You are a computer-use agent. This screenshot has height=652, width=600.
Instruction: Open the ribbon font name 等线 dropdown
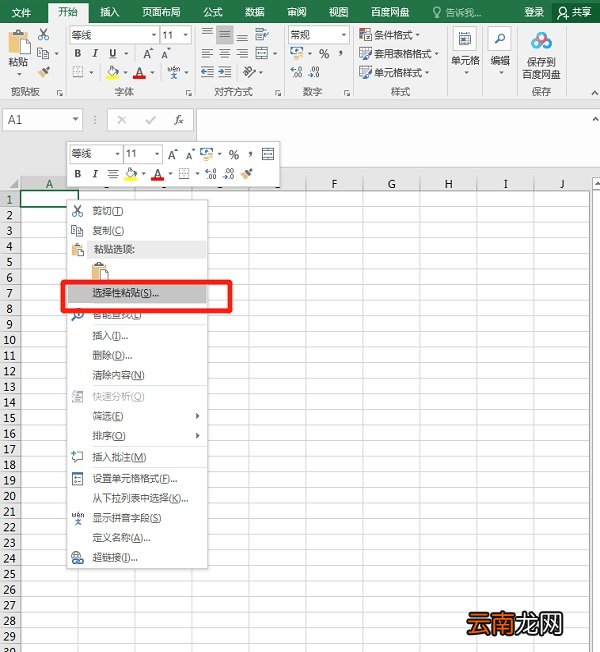[154, 35]
